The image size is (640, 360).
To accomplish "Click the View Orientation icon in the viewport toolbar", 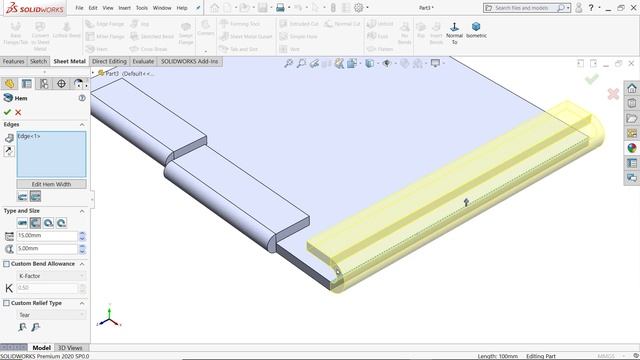I will pos(352,63).
